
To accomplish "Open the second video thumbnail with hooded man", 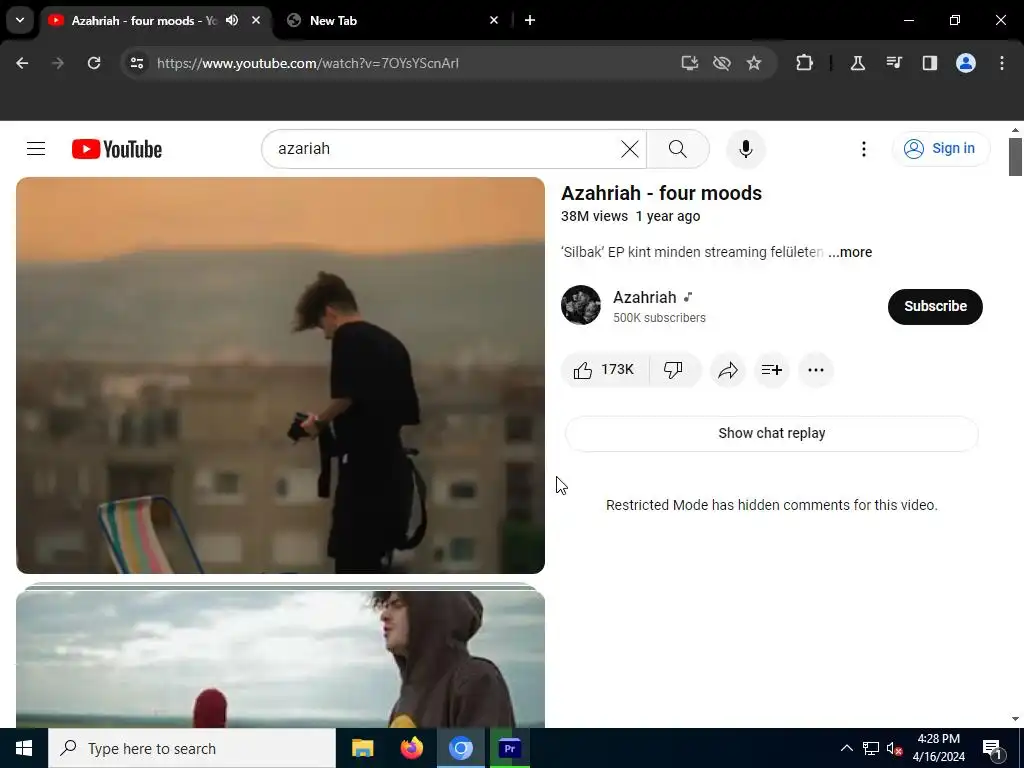I will point(280,658).
